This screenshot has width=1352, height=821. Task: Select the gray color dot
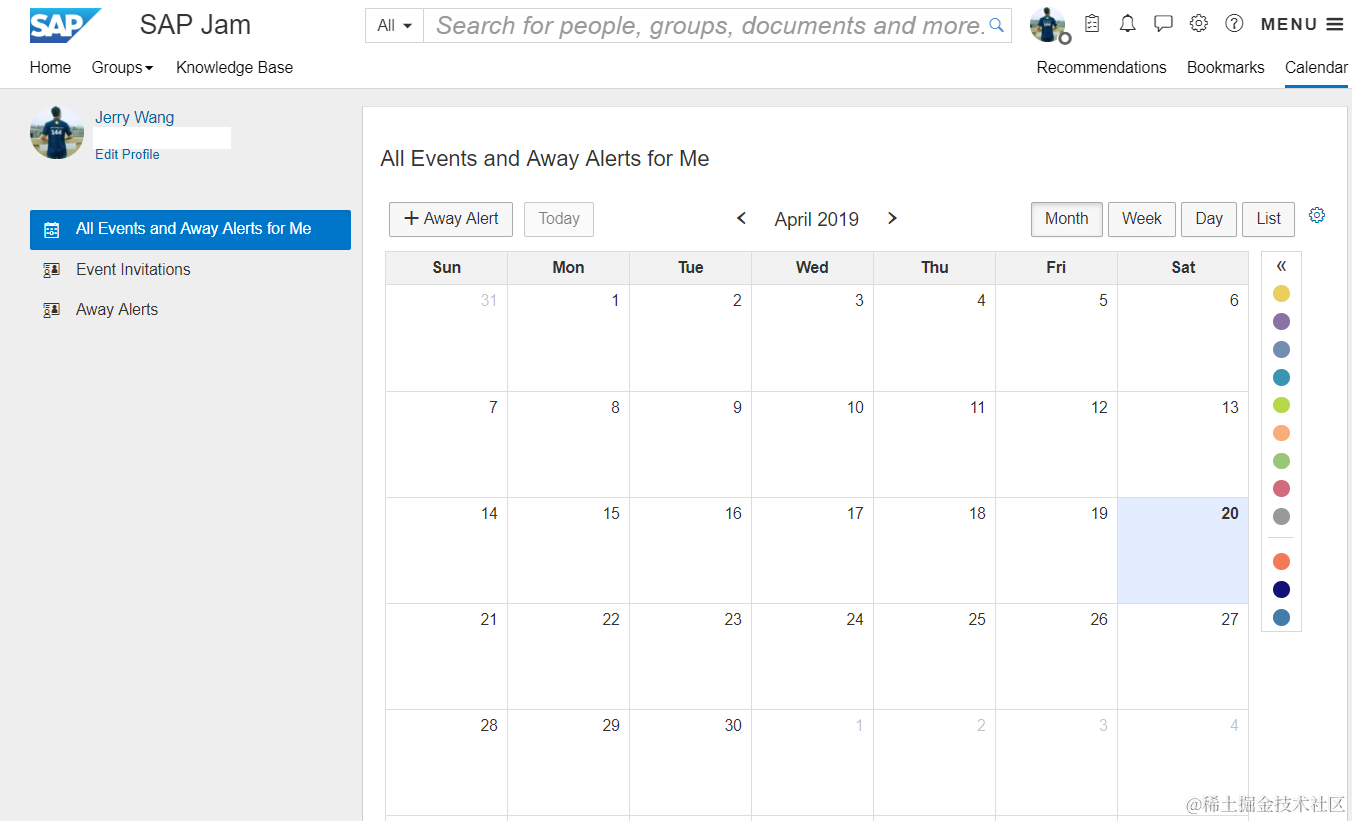(x=1281, y=517)
